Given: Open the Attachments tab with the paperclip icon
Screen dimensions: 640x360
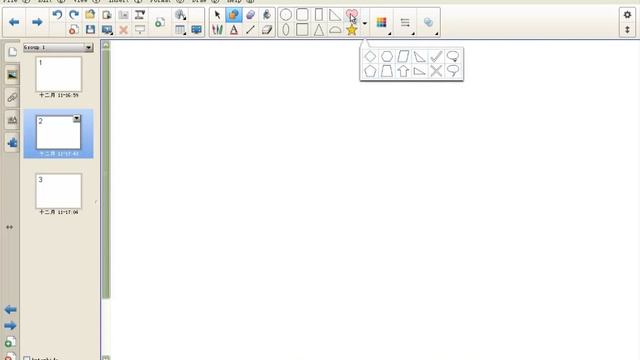Looking at the screenshot, I should pos(12,98).
